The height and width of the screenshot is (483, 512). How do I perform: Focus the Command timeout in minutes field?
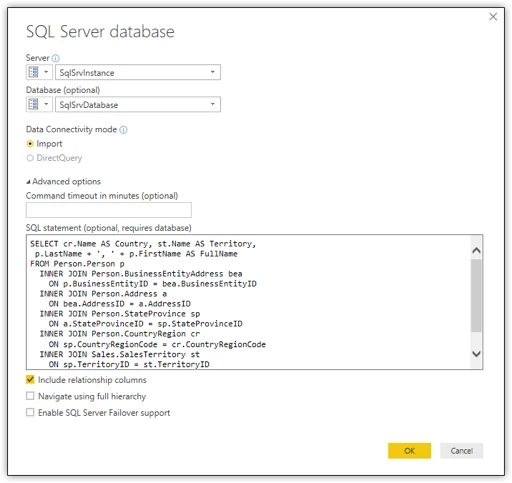109,210
